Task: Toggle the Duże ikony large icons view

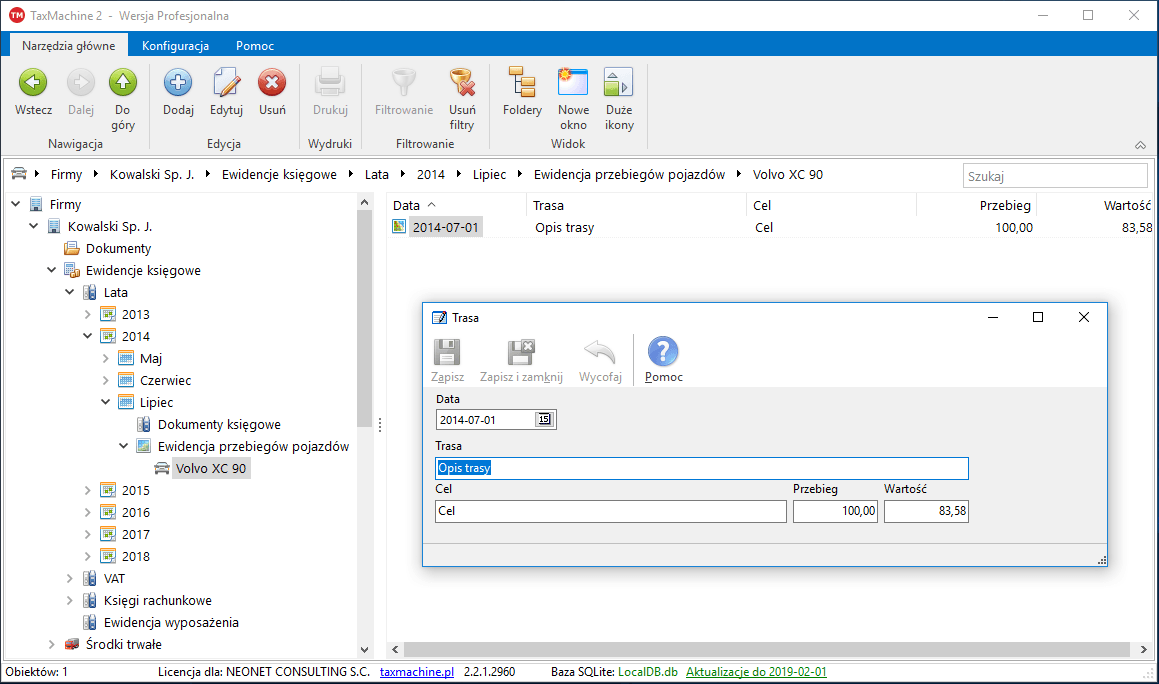Action: tap(619, 83)
